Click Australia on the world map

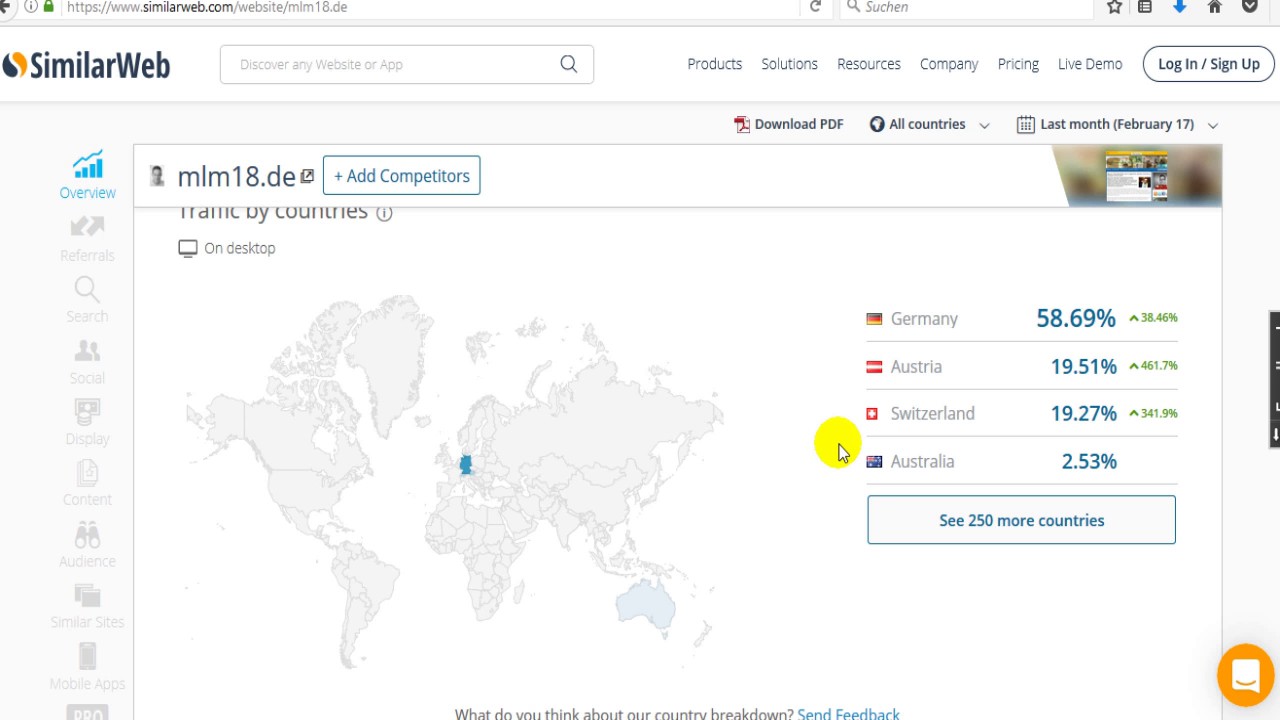pos(645,604)
